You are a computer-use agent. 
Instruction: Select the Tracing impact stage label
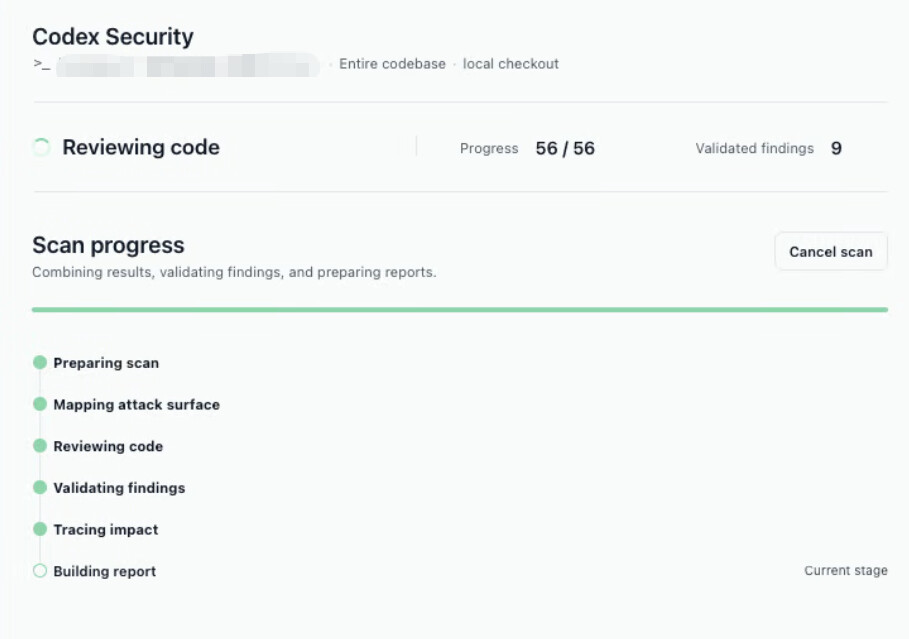point(106,530)
